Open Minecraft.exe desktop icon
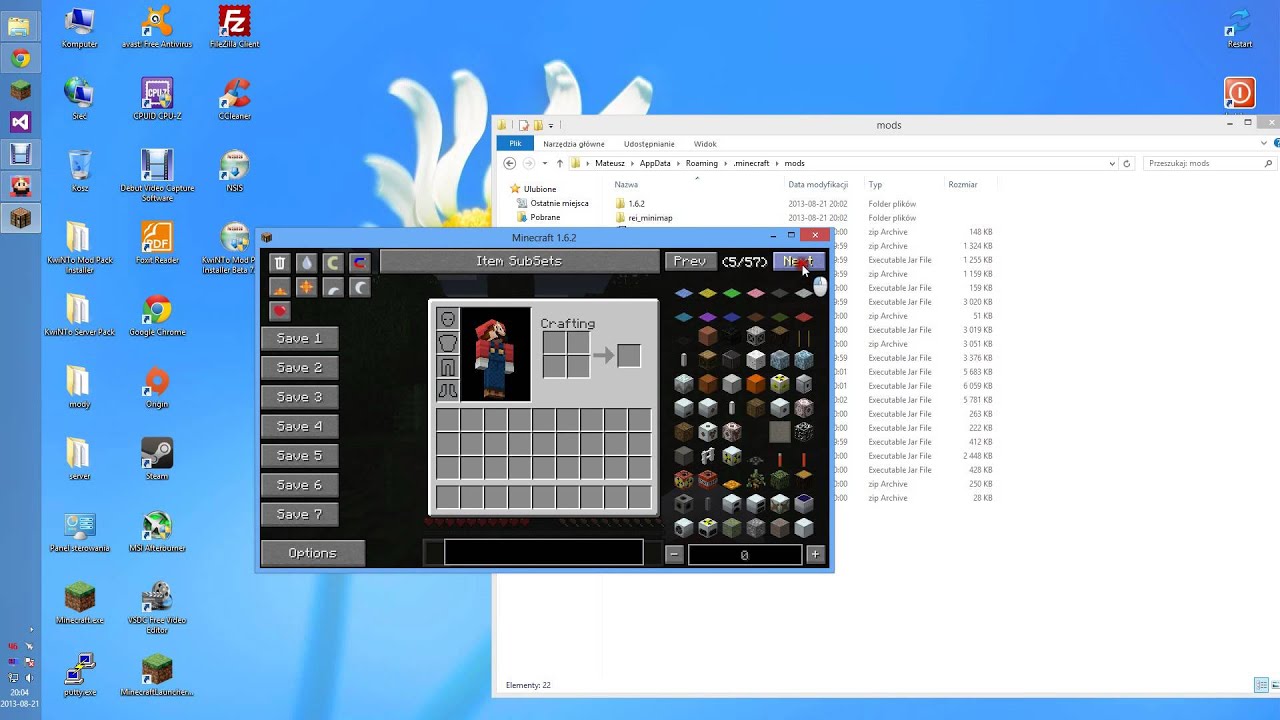1280x720 pixels. click(x=80, y=603)
